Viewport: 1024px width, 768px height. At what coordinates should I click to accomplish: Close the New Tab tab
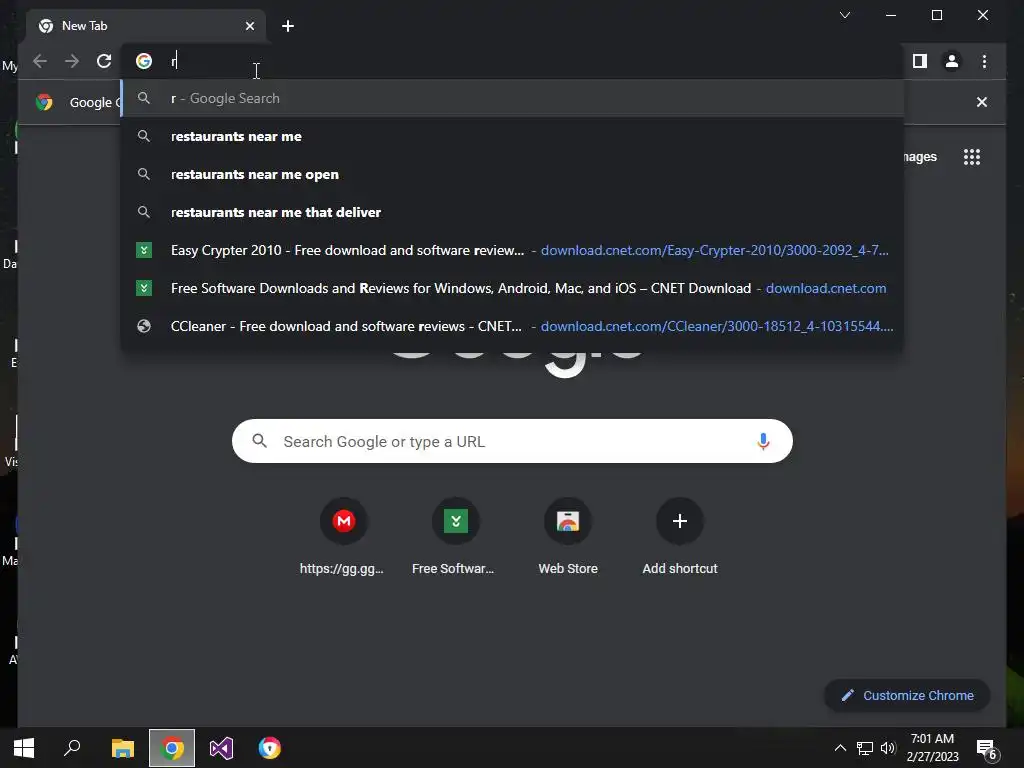[x=249, y=26]
